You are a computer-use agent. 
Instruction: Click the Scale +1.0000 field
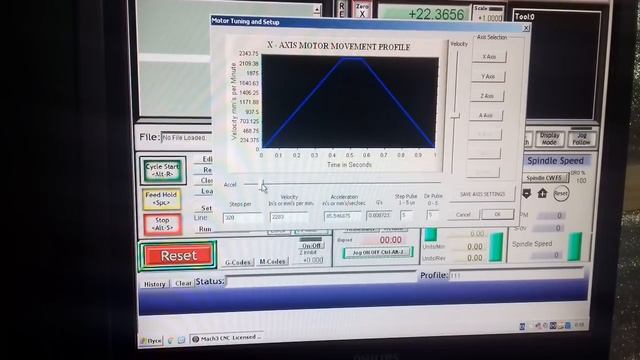488,18
